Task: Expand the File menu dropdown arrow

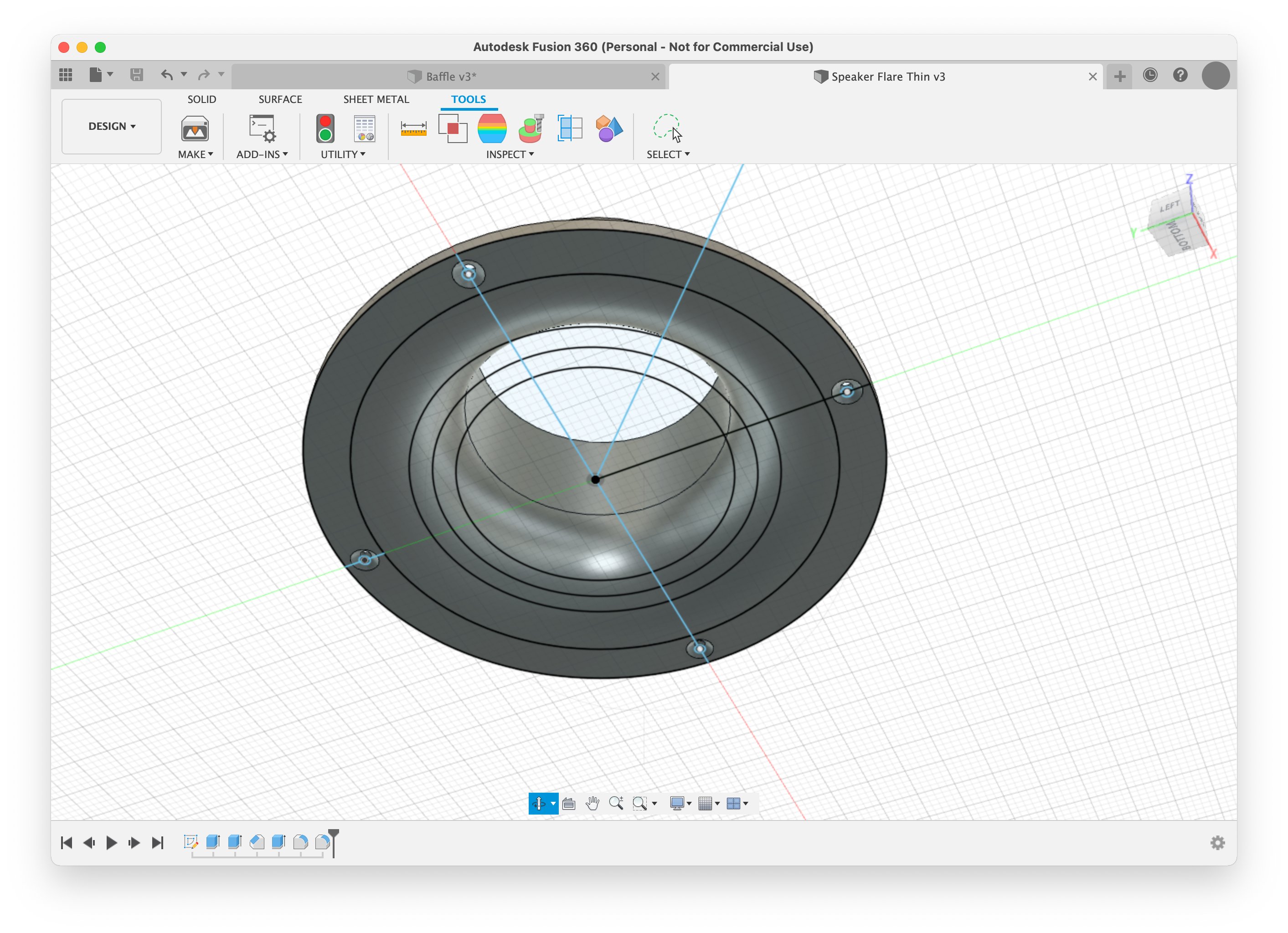Action: pyautogui.click(x=110, y=75)
